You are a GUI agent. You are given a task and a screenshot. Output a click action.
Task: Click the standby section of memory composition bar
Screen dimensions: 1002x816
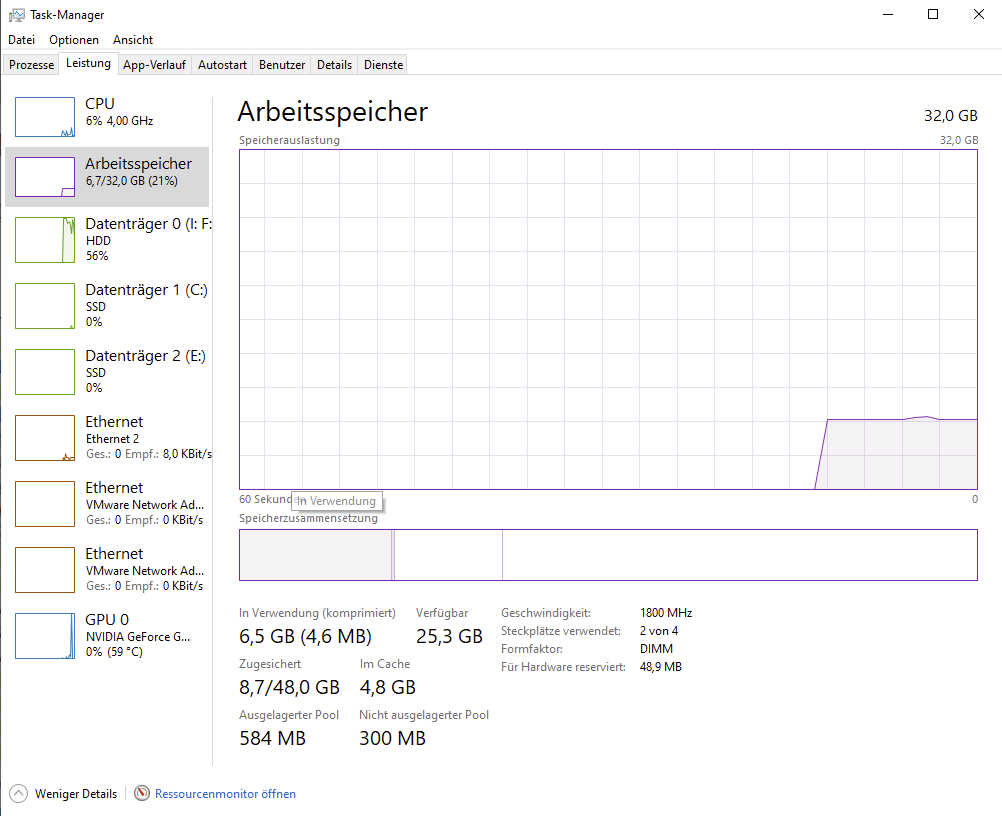click(x=449, y=555)
